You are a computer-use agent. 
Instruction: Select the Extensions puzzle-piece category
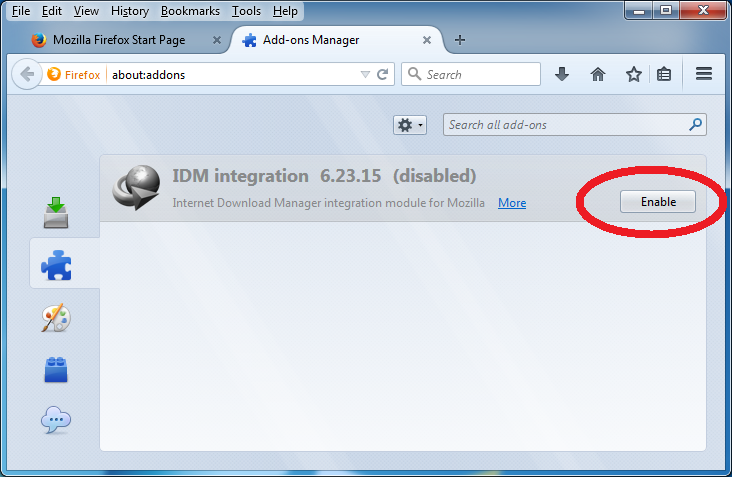pos(56,265)
